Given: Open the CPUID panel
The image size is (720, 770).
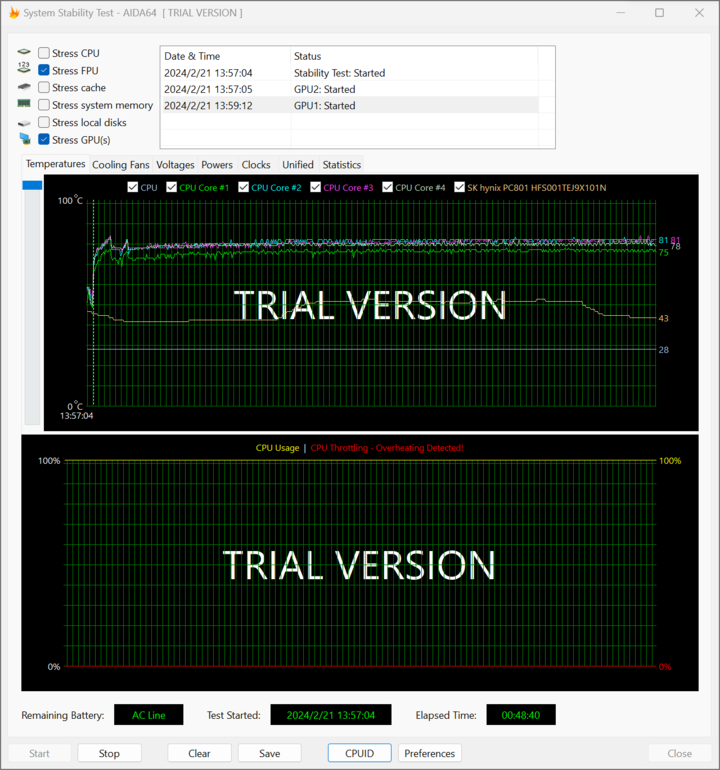Looking at the screenshot, I should [x=360, y=753].
